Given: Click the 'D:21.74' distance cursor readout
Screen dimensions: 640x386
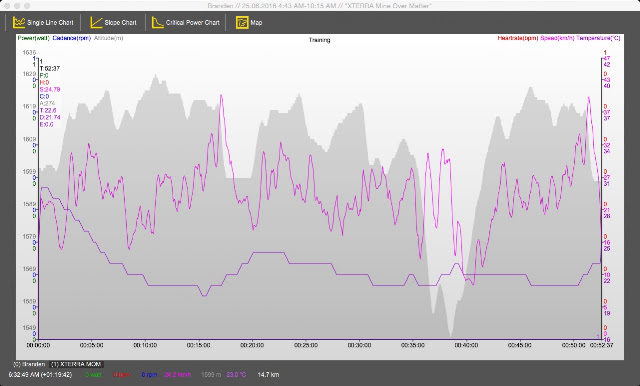Looking at the screenshot, I should (50, 117).
